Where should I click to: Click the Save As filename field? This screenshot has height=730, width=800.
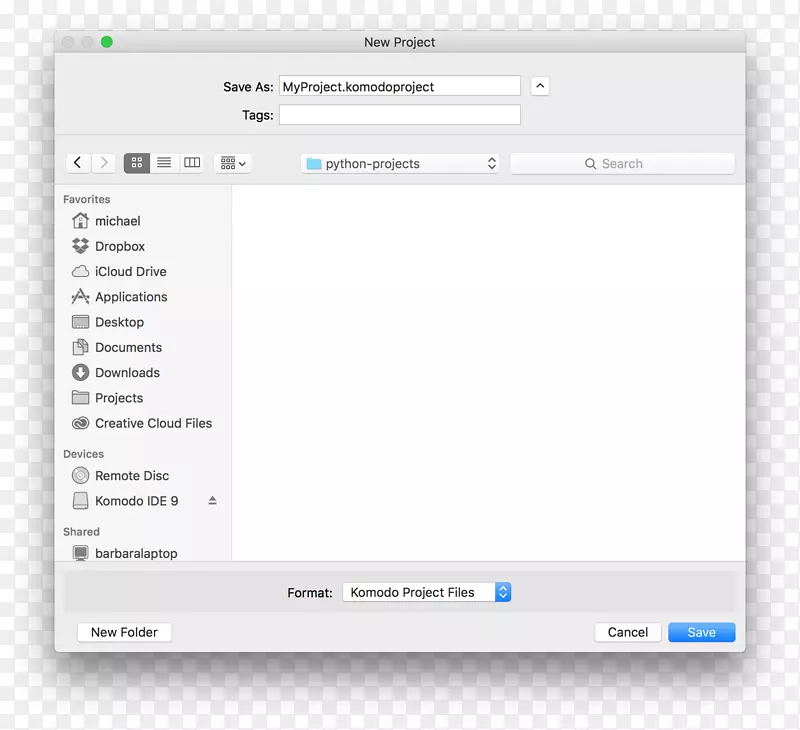[399, 86]
